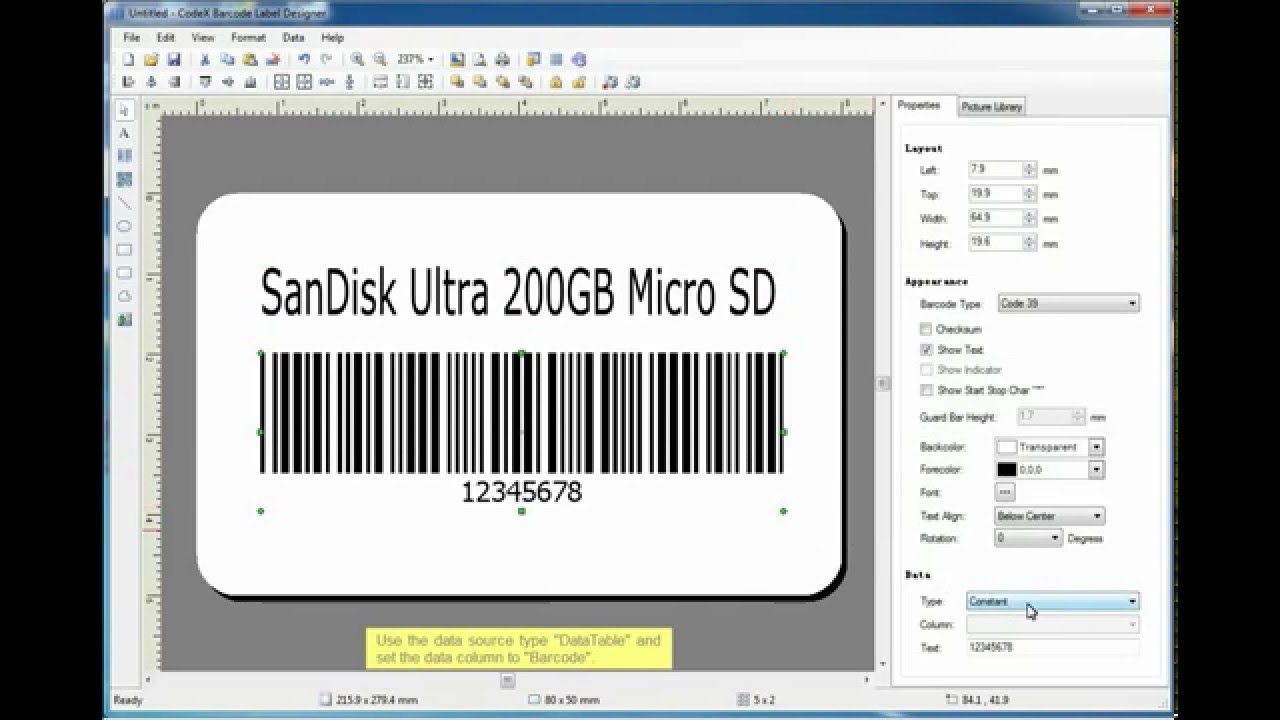Screen dimensions: 1280x720
Task: Click the Make Same Size icon
Action: pyautogui.click(x=426, y=82)
